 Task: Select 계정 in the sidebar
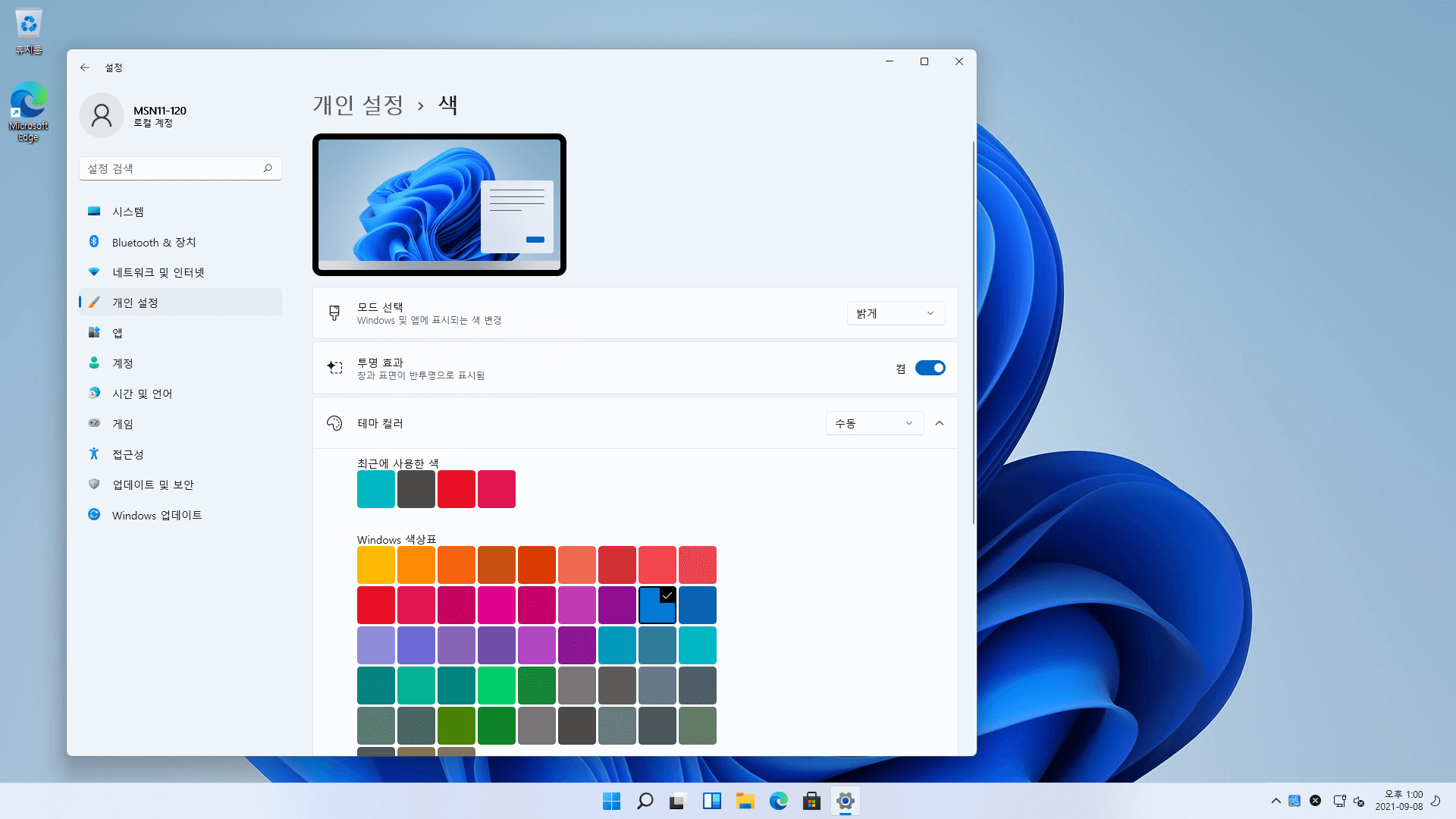pos(180,363)
